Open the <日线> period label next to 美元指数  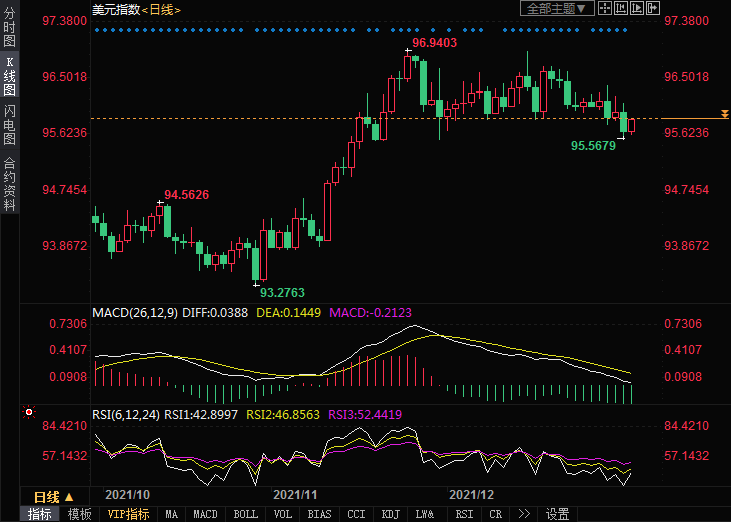(161, 9)
